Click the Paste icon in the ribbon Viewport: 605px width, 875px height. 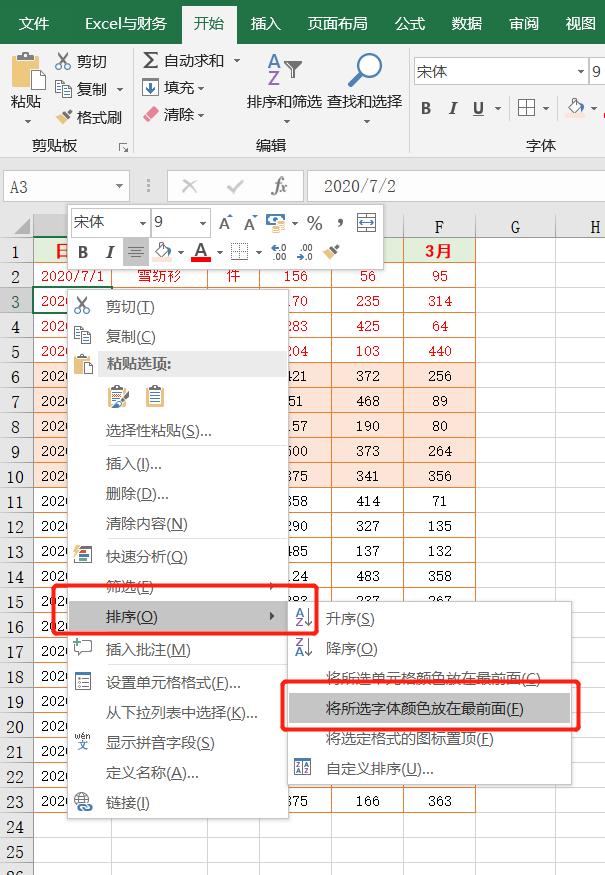(27, 71)
